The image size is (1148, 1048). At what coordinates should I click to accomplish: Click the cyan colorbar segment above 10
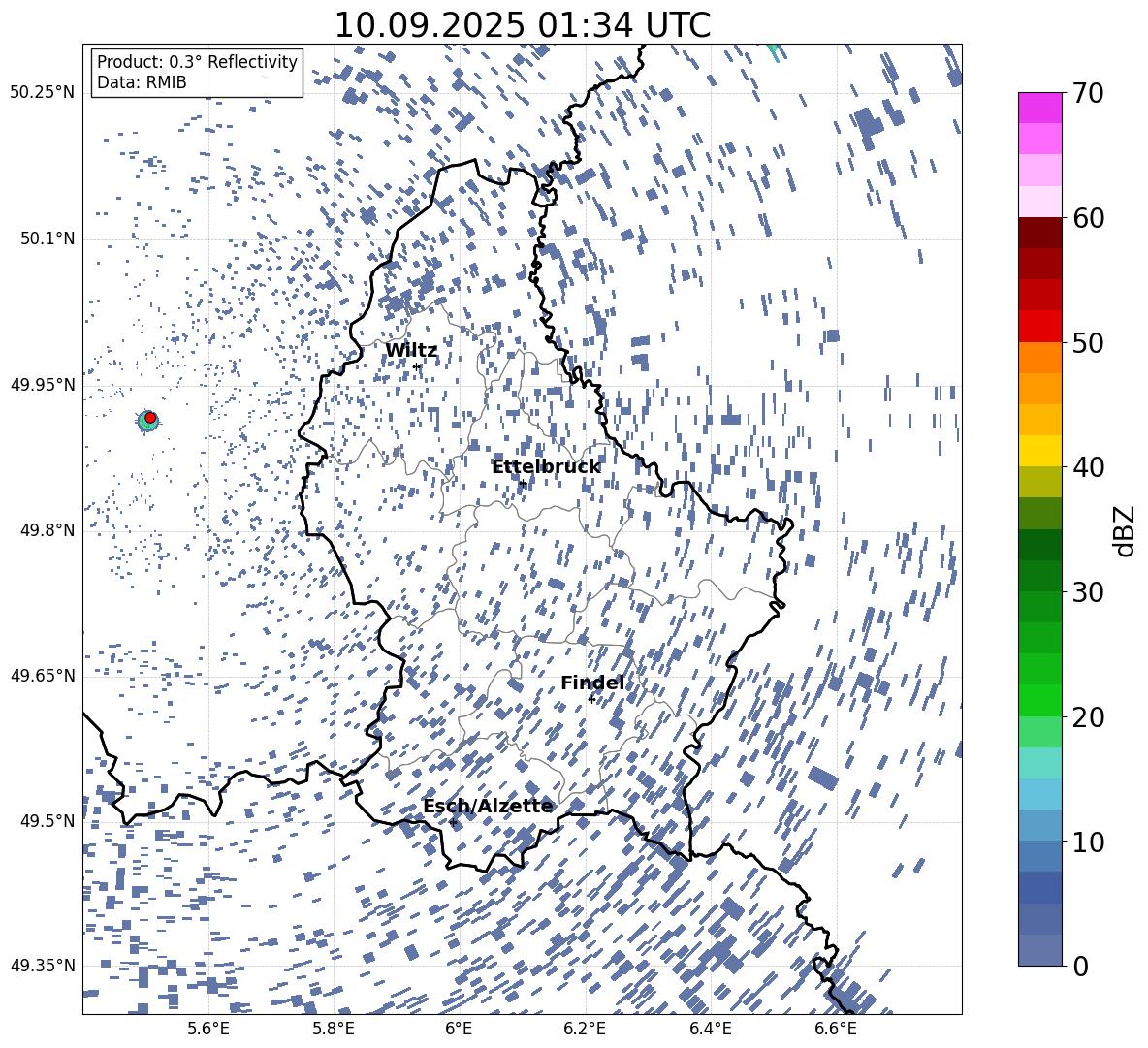1039,794
